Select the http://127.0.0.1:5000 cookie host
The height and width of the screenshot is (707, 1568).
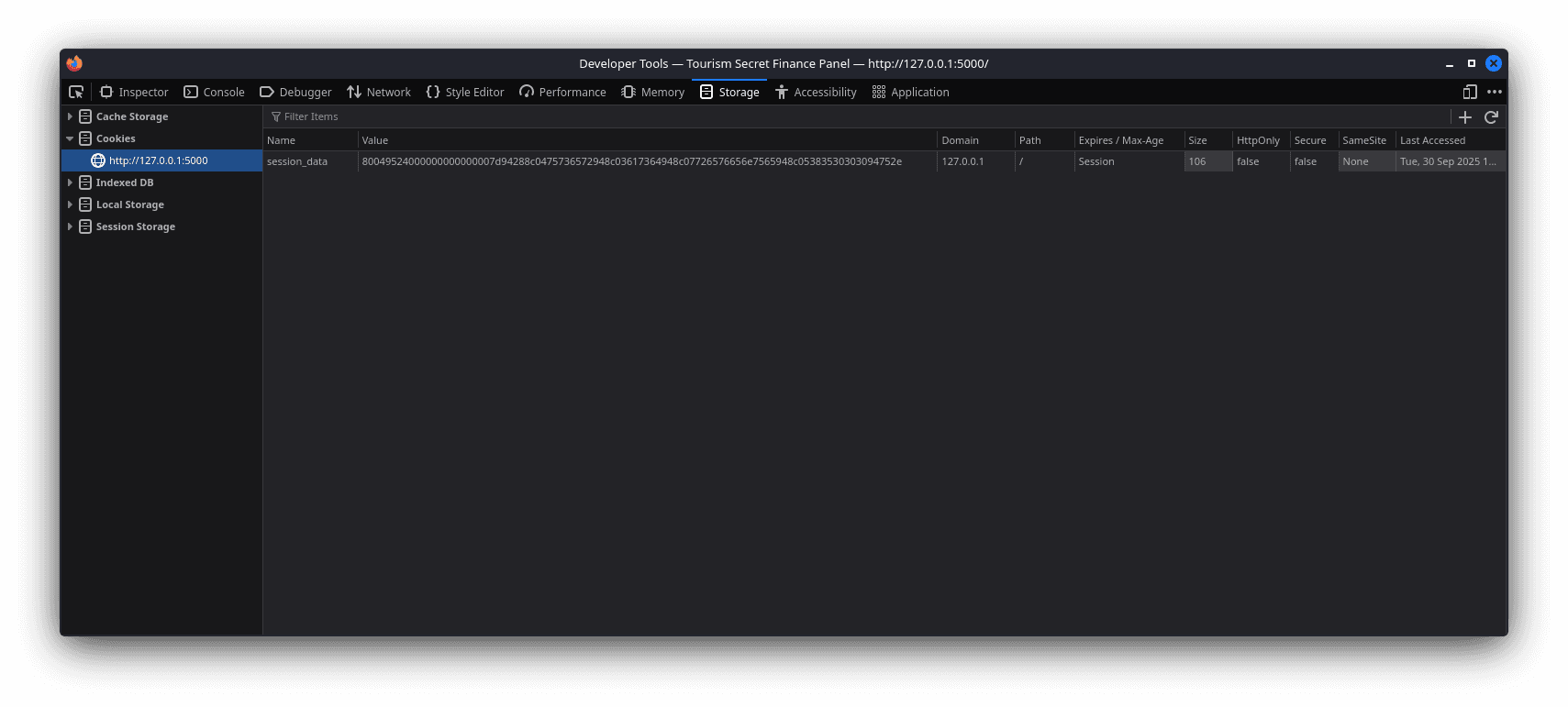(x=158, y=160)
